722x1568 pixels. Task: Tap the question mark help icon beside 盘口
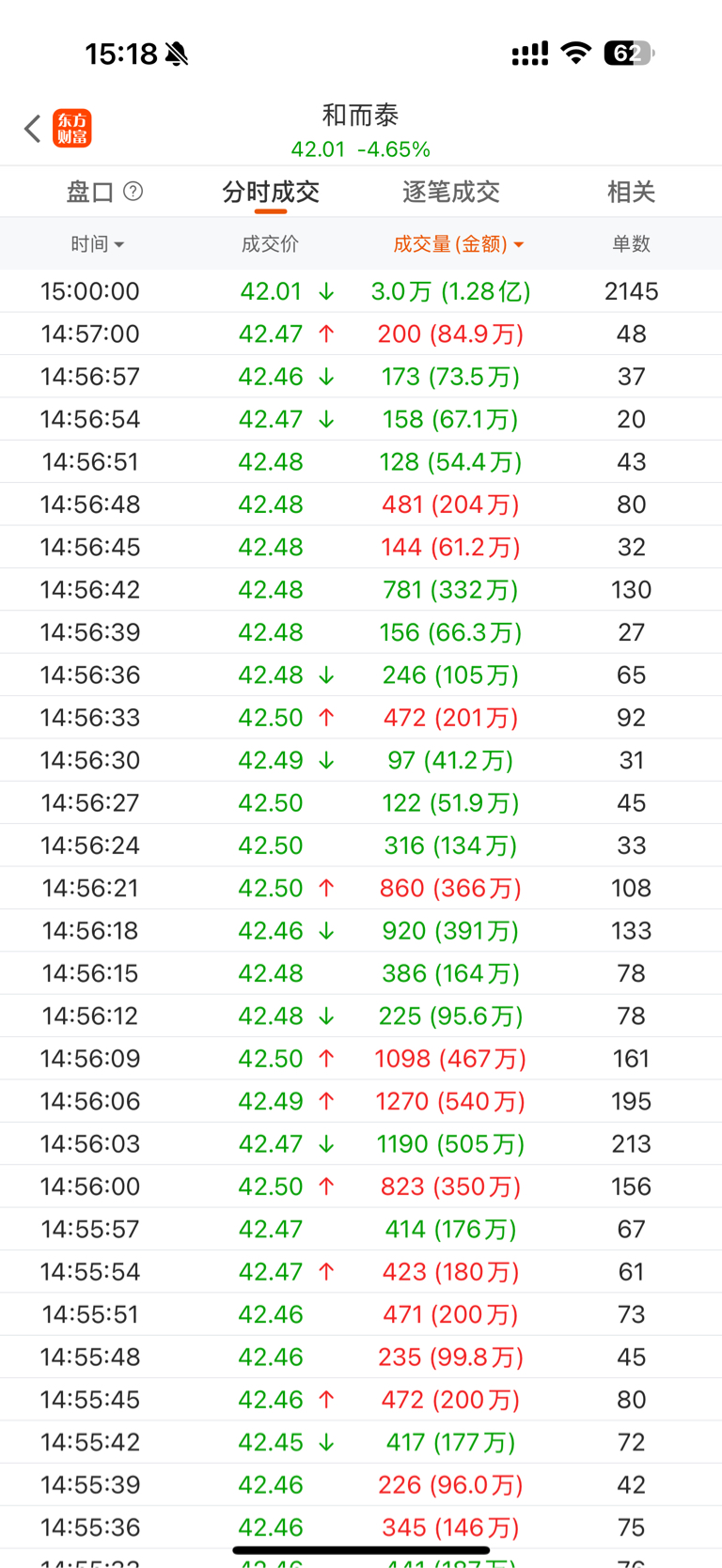[x=133, y=192]
